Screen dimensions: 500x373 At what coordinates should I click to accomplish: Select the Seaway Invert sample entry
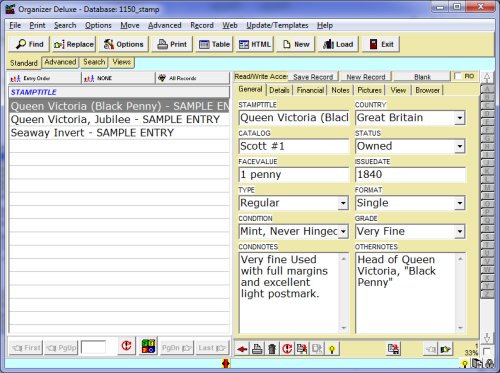119,133
